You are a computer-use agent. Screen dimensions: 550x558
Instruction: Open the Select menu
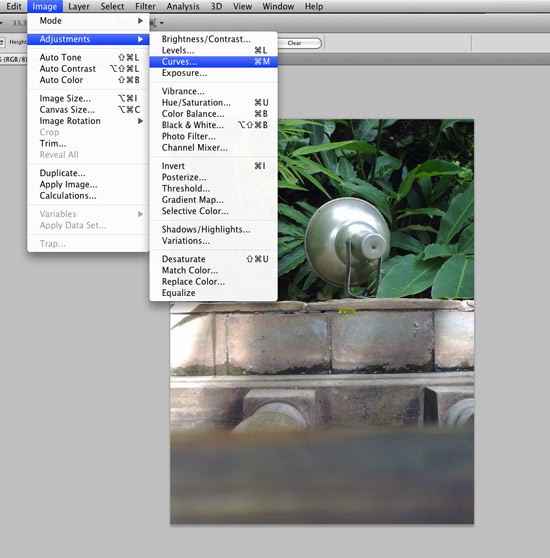click(112, 6)
